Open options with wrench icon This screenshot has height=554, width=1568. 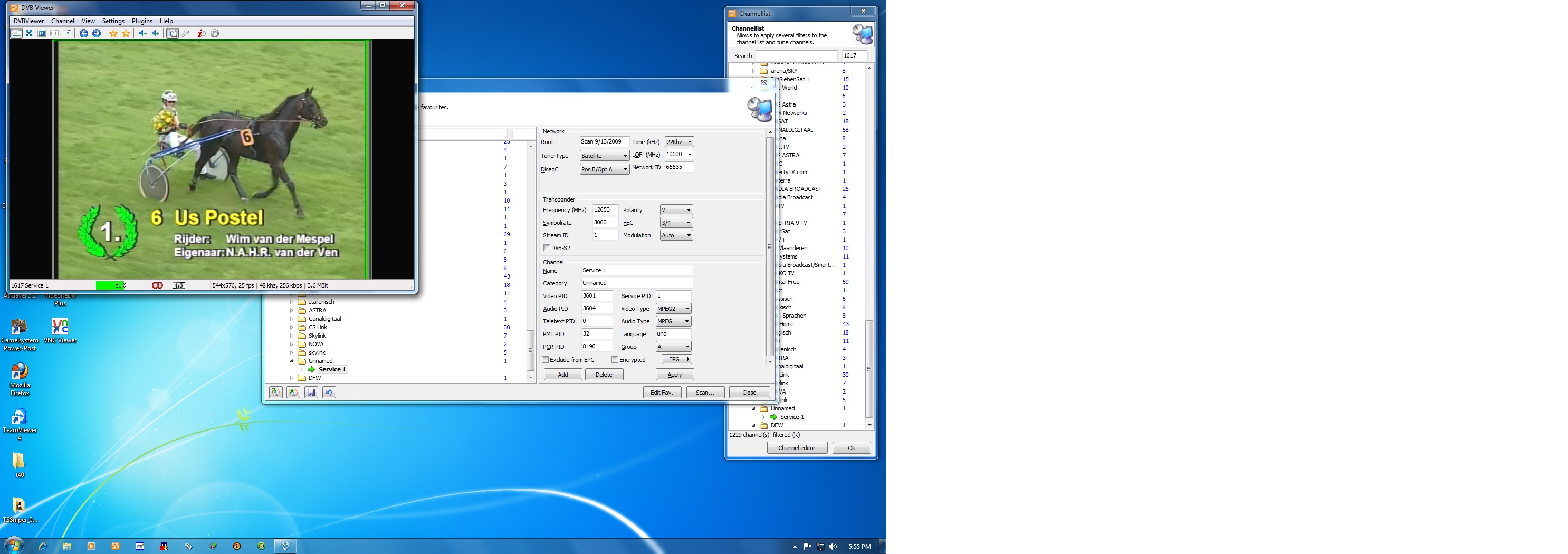coord(185,33)
